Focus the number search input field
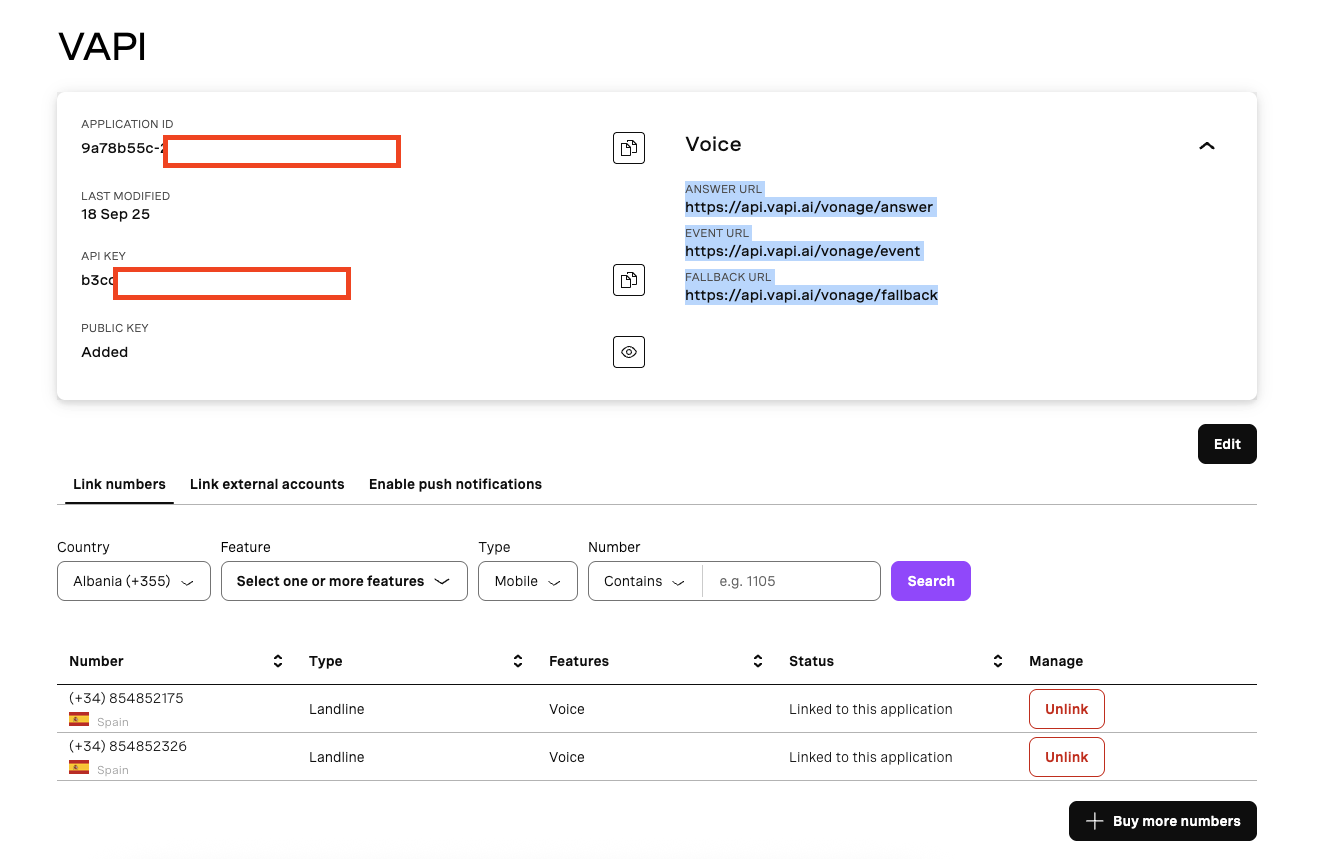 click(791, 581)
